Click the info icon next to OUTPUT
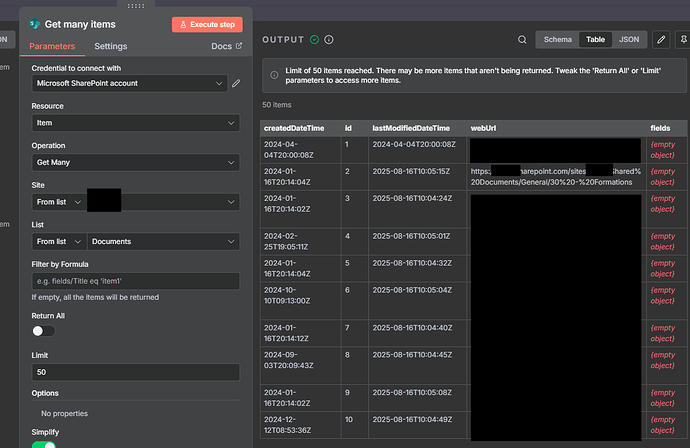Viewport: 690px width, 448px height. pos(329,40)
